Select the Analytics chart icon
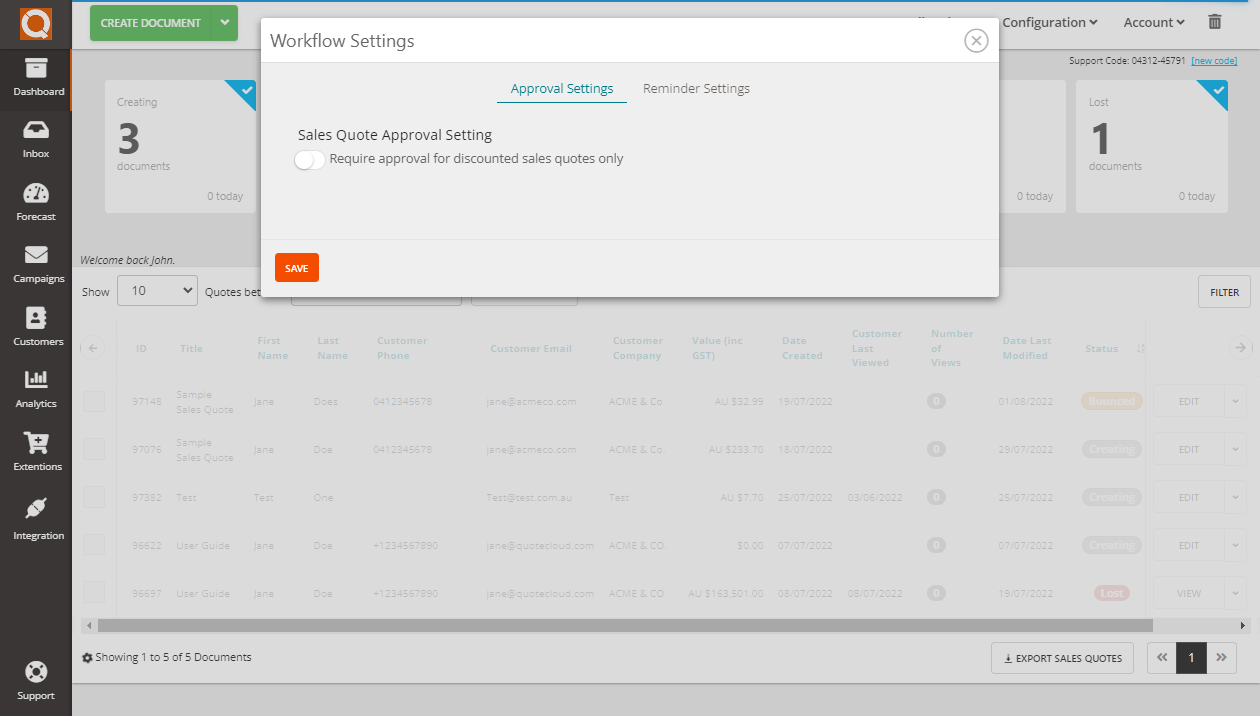 coord(36,387)
